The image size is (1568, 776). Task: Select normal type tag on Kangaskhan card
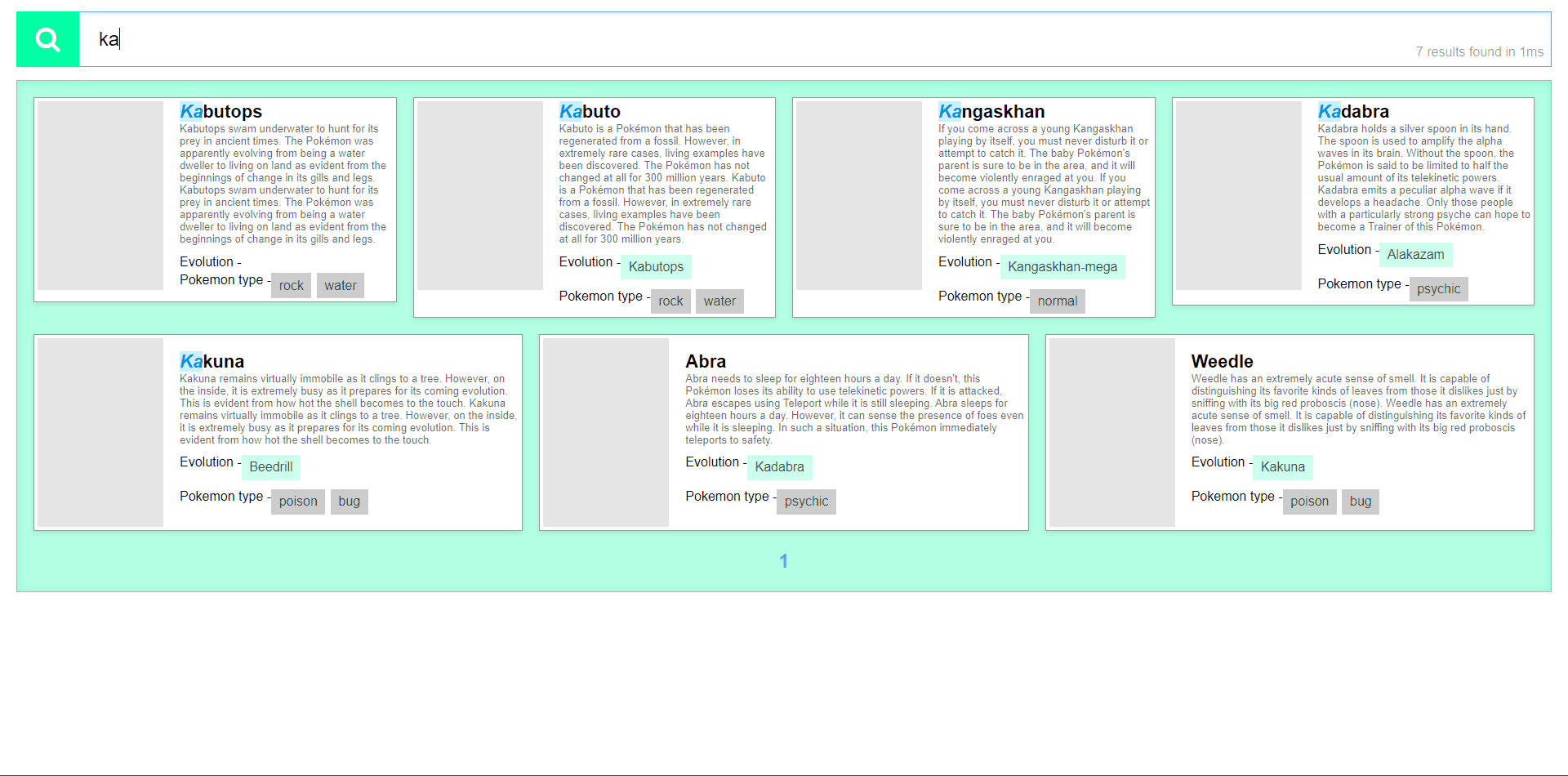pyautogui.click(x=1058, y=301)
